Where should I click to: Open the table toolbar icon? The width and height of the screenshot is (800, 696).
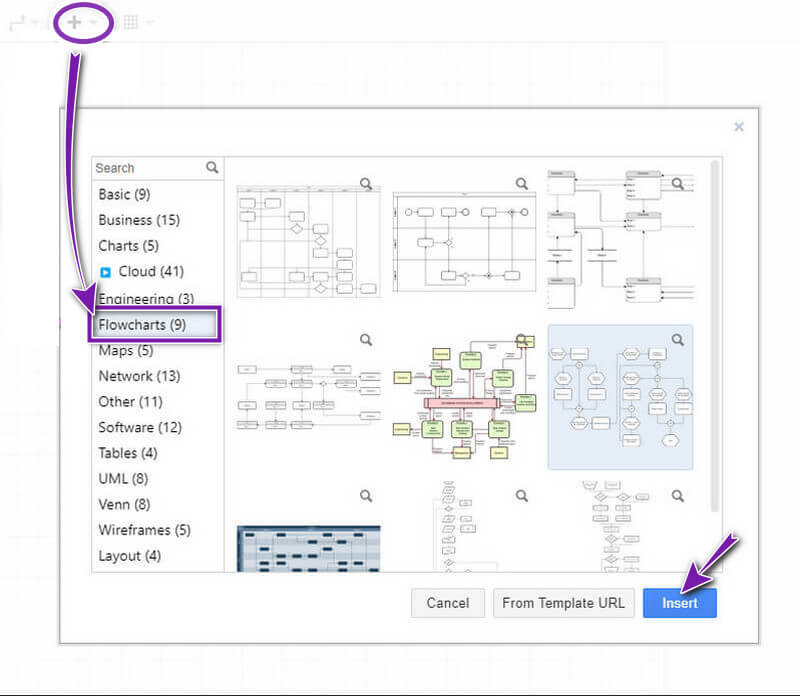click(x=131, y=22)
